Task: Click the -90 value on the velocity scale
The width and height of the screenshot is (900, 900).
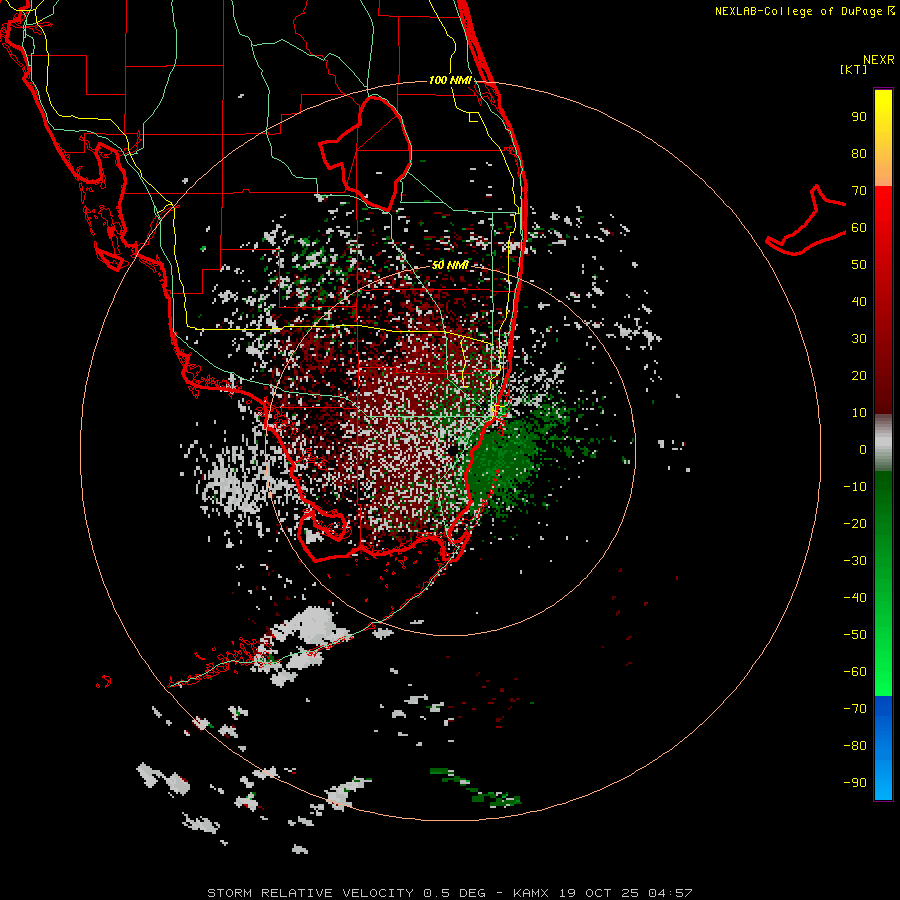Action: pyautogui.click(x=855, y=782)
